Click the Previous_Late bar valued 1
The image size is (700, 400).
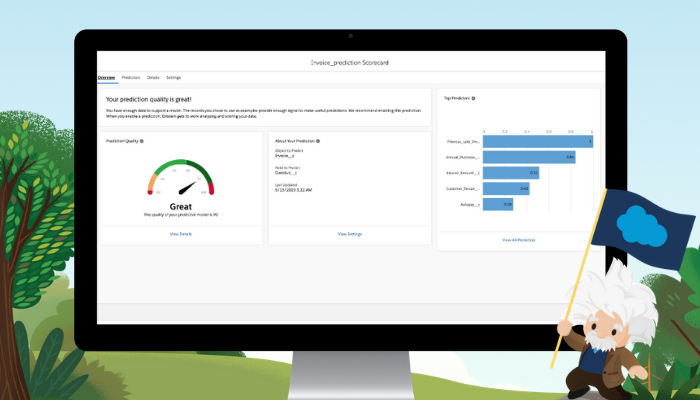coord(538,142)
